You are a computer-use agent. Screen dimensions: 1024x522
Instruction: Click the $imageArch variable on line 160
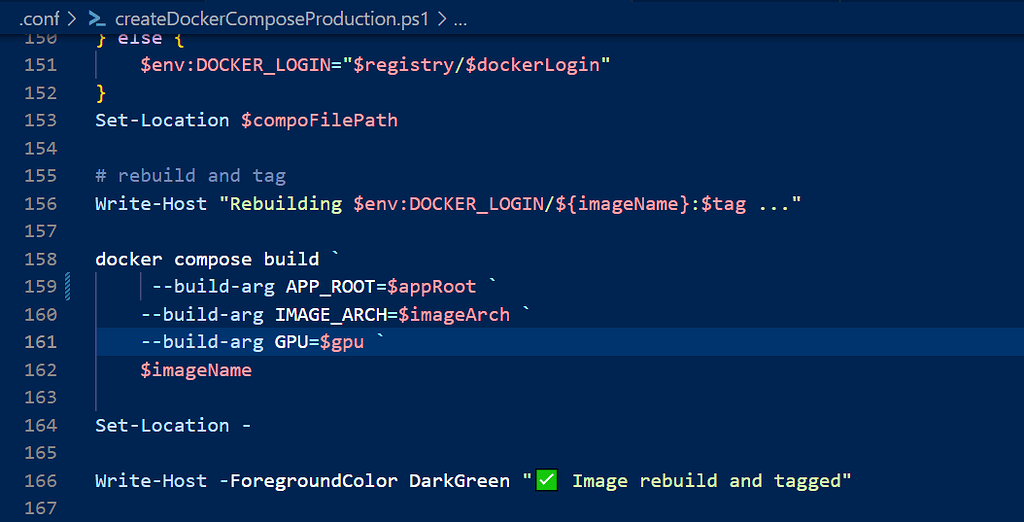(x=454, y=315)
